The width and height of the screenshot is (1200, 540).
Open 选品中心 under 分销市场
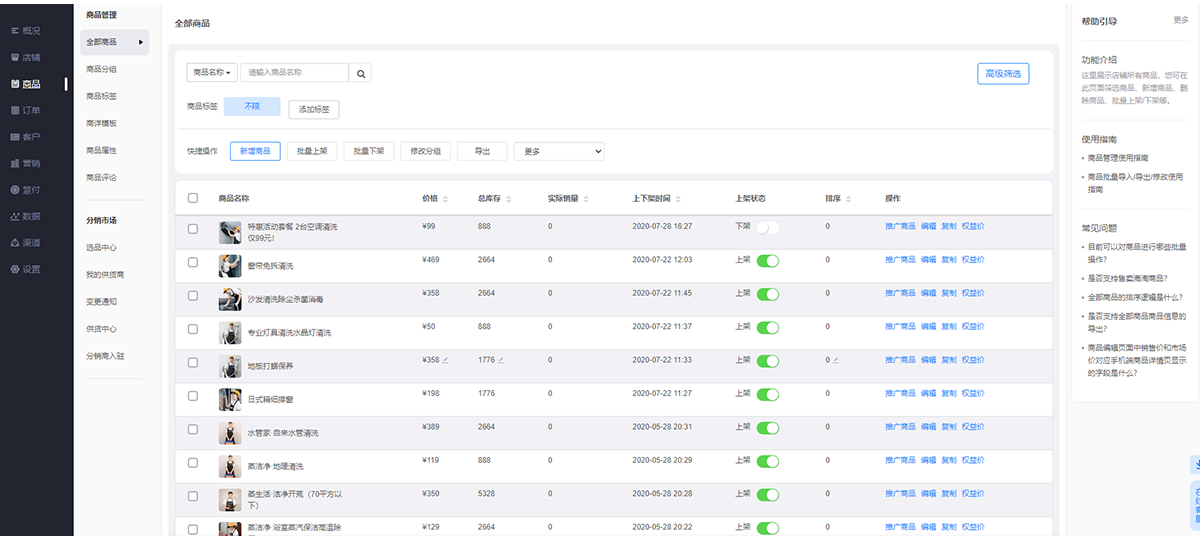click(x=102, y=247)
